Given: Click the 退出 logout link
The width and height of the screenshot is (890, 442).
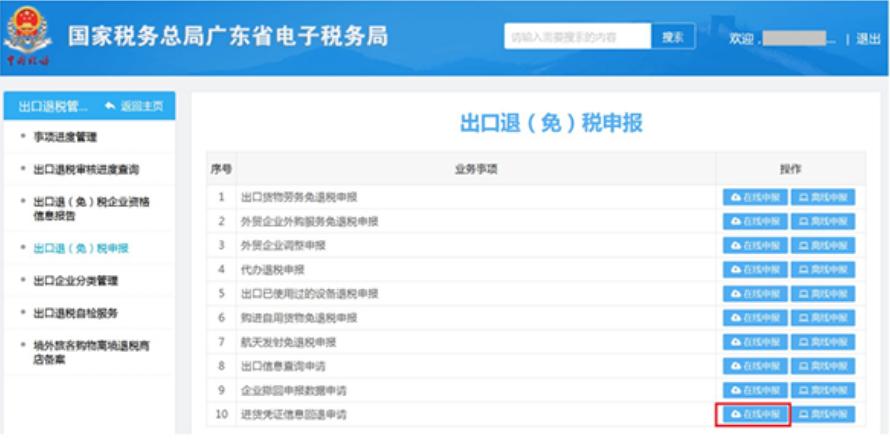Looking at the screenshot, I should point(868,39).
